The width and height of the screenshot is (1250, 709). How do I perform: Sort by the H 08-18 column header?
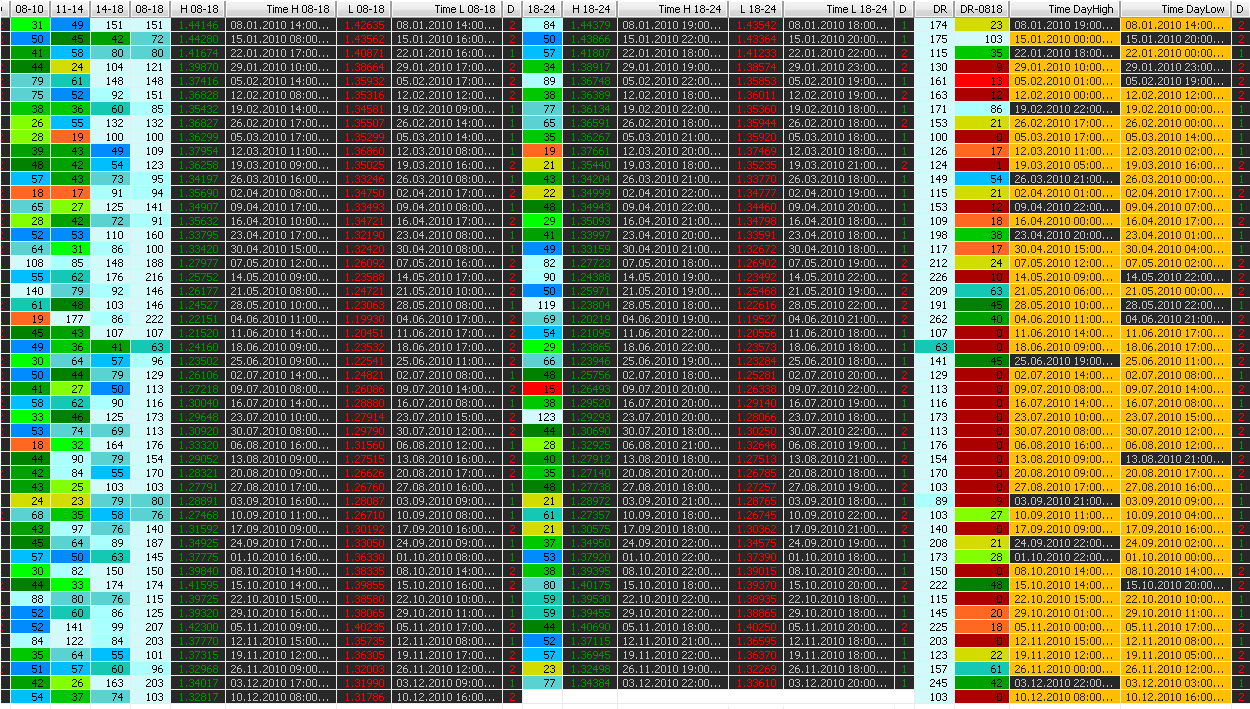pos(197,8)
